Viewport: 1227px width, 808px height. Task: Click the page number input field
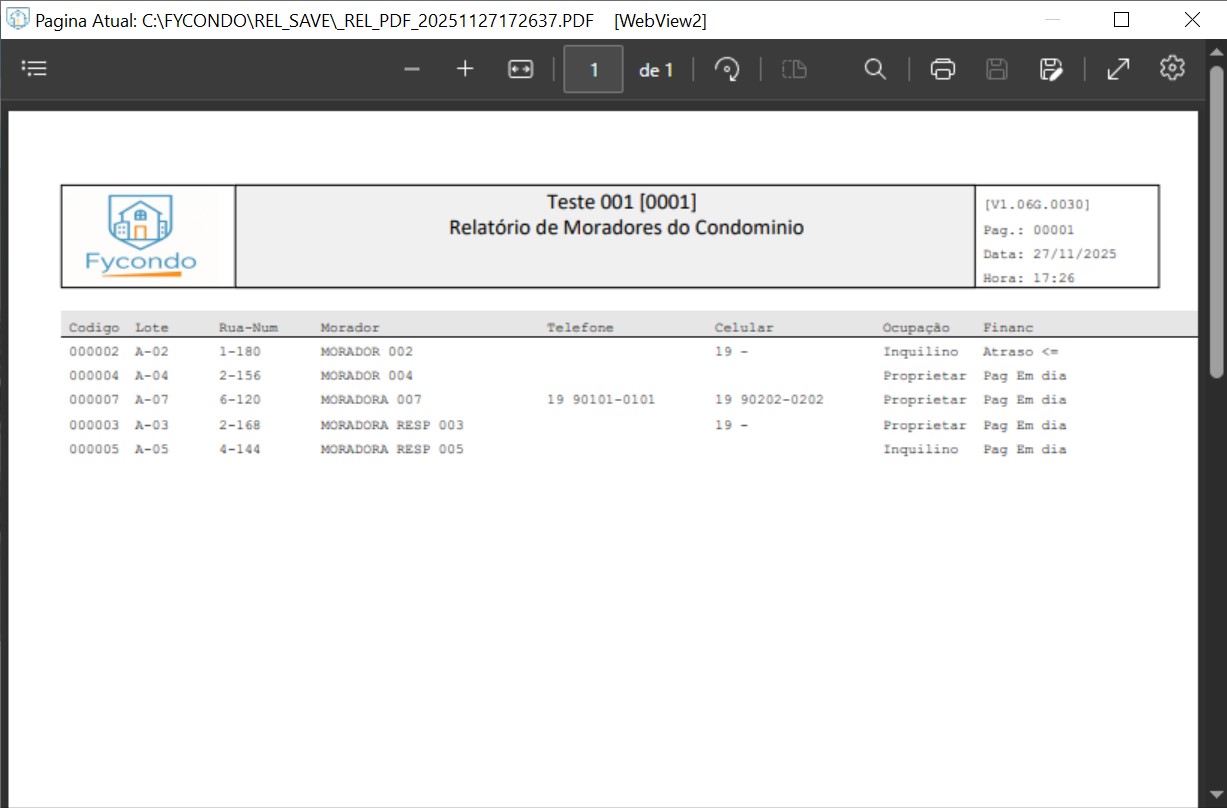click(593, 69)
